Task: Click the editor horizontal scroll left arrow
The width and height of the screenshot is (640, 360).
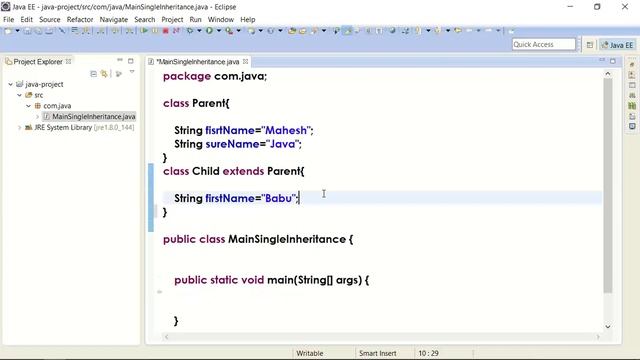Action: click(x=166, y=337)
